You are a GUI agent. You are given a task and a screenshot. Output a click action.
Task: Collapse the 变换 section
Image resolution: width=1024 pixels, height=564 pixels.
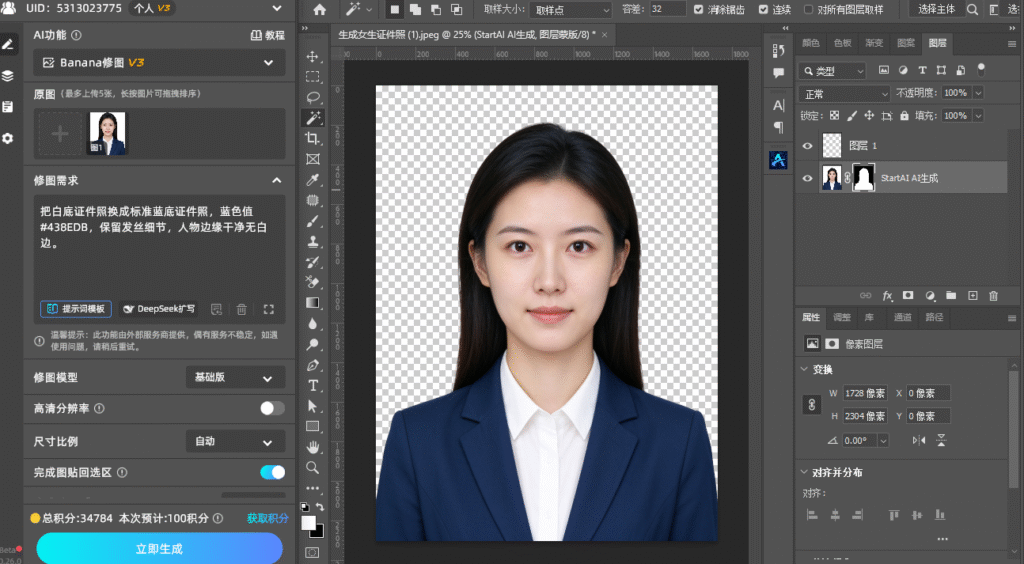(x=805, y=369)
